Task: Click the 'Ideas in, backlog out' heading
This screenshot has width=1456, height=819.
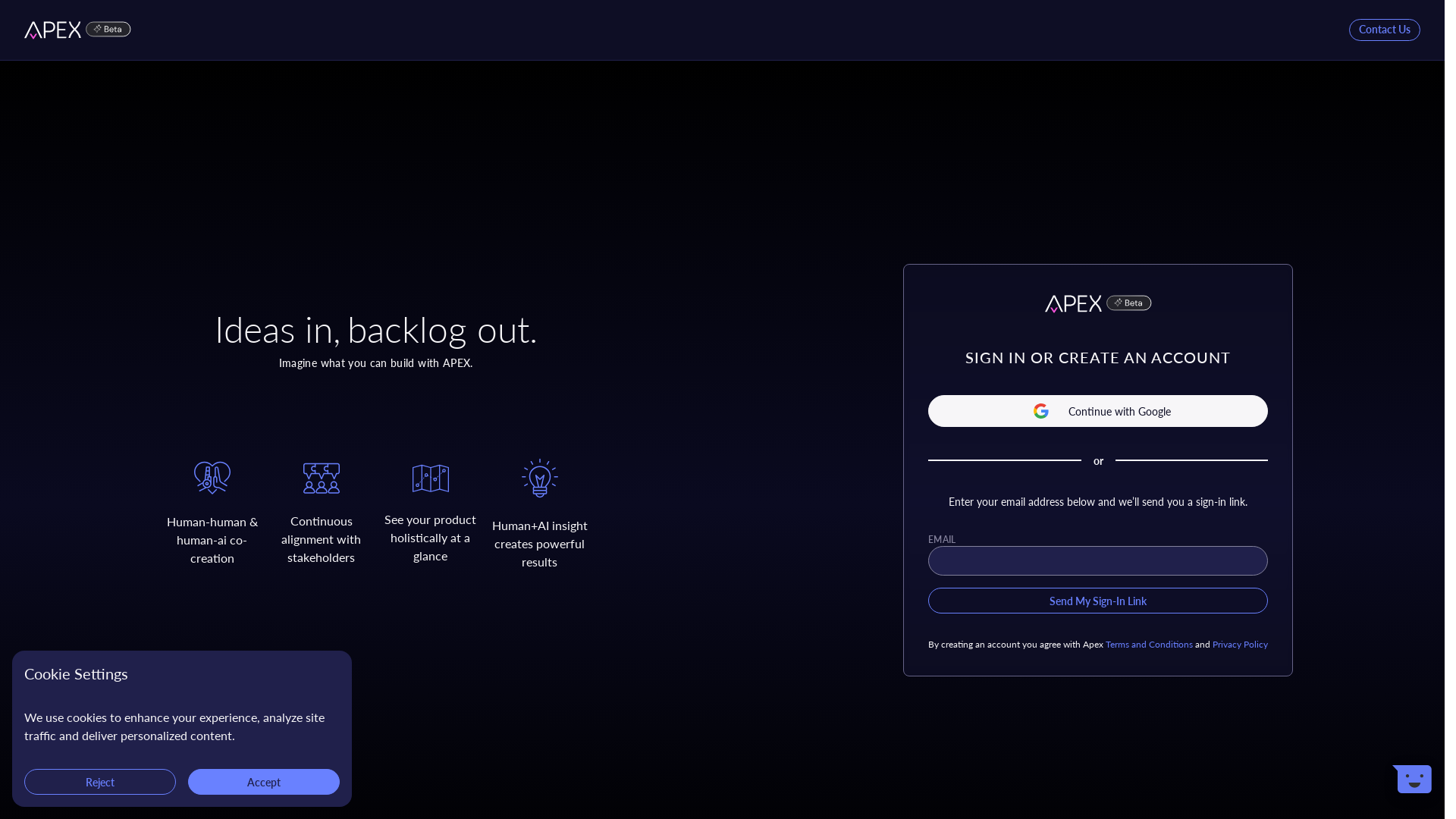Action: pyautogui.click(x=375, y=330)
